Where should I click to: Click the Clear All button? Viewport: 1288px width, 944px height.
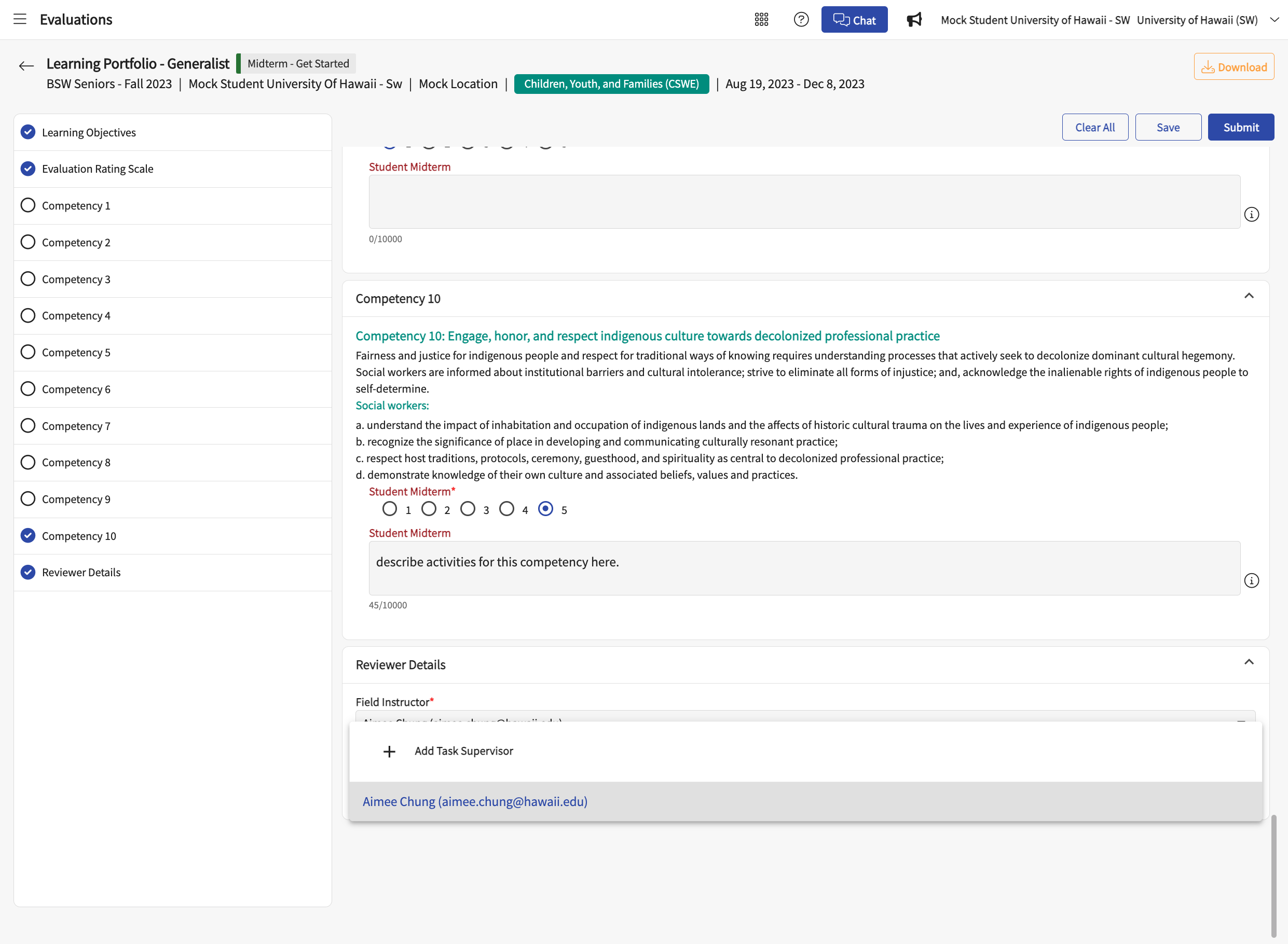click(1095, 128)
